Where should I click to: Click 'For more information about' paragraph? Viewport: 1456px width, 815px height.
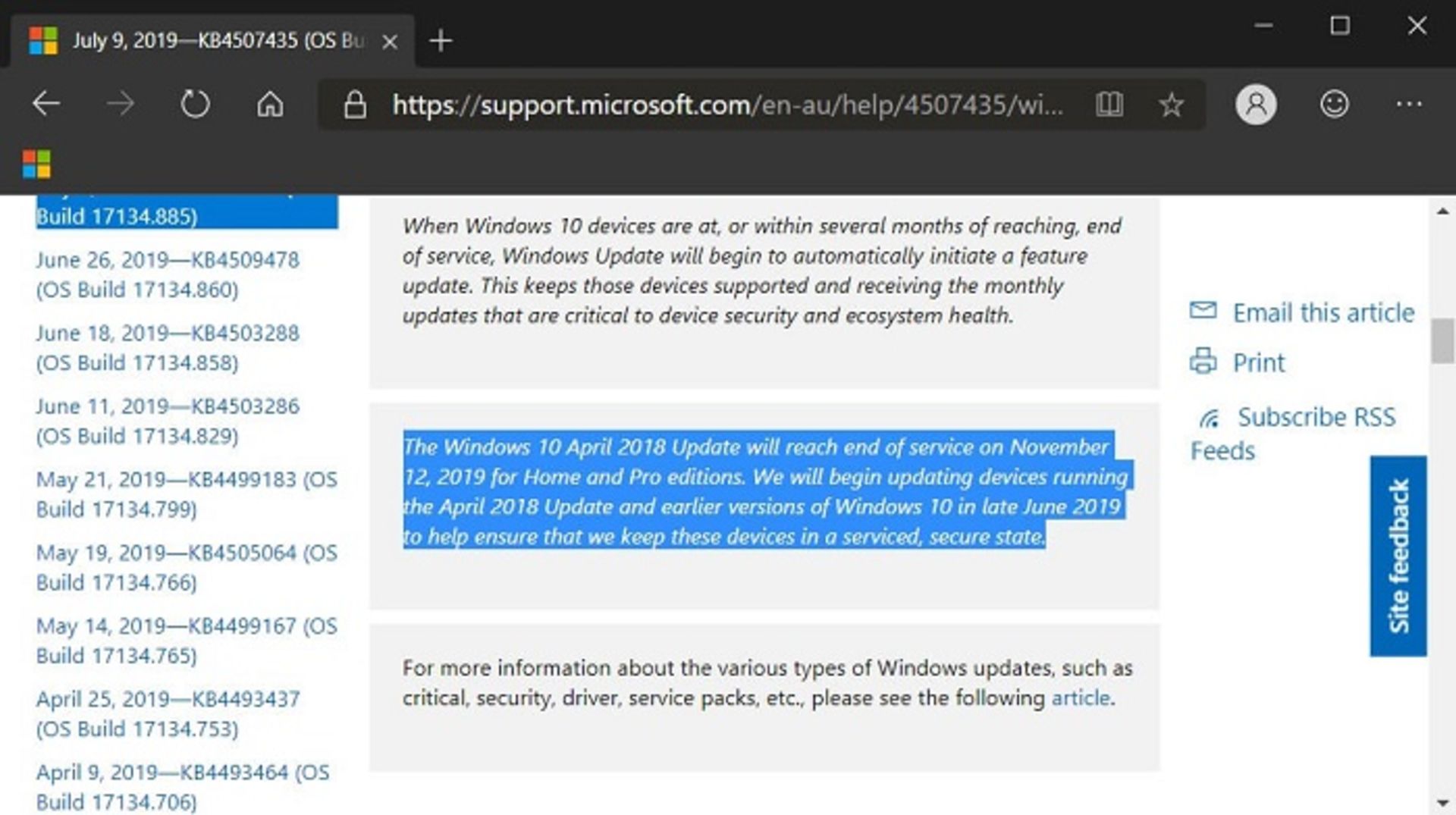tap(767, 683)
